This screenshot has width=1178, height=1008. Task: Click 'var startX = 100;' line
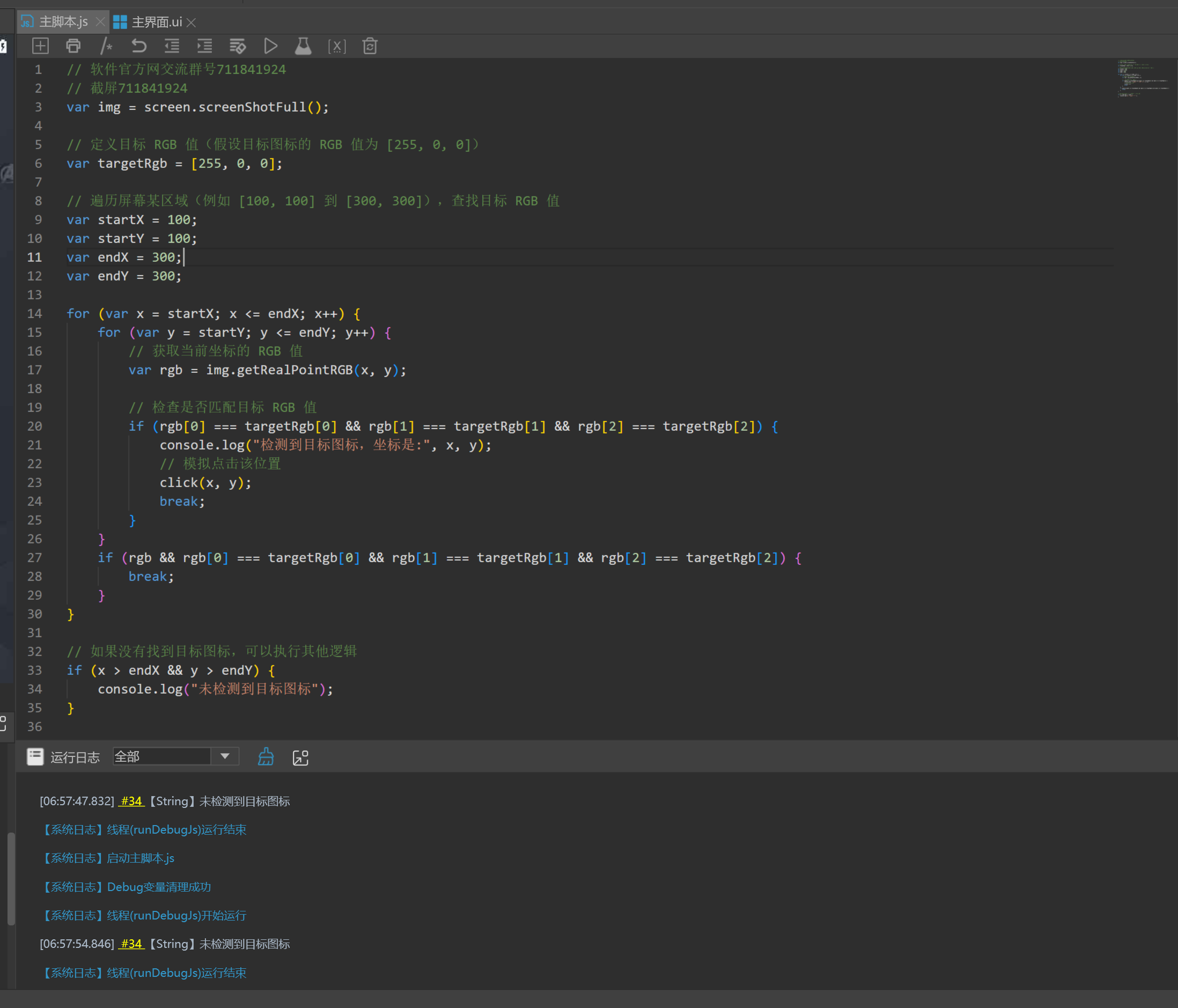click(132, 219)
